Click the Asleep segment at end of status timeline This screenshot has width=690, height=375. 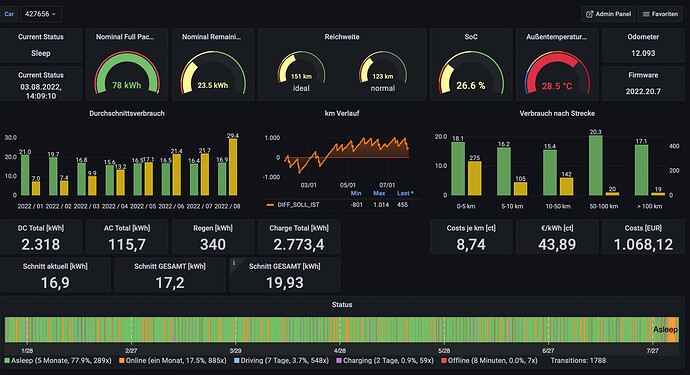(x=665, y=330)
